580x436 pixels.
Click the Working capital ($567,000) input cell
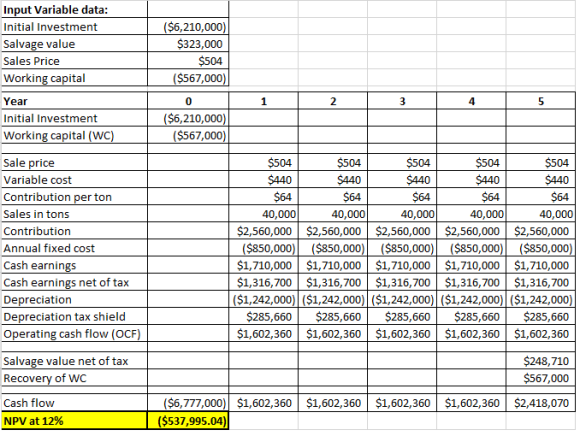coord(188,78)
